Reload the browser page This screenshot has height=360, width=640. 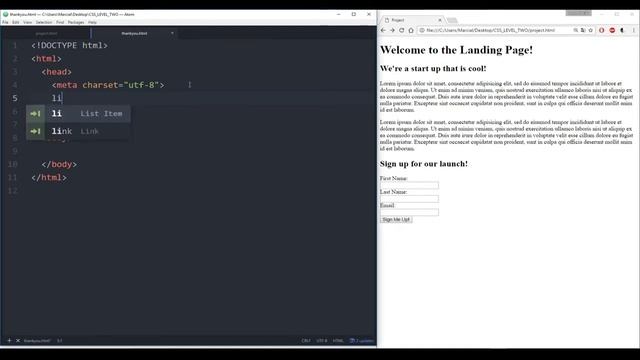(402, 30)
